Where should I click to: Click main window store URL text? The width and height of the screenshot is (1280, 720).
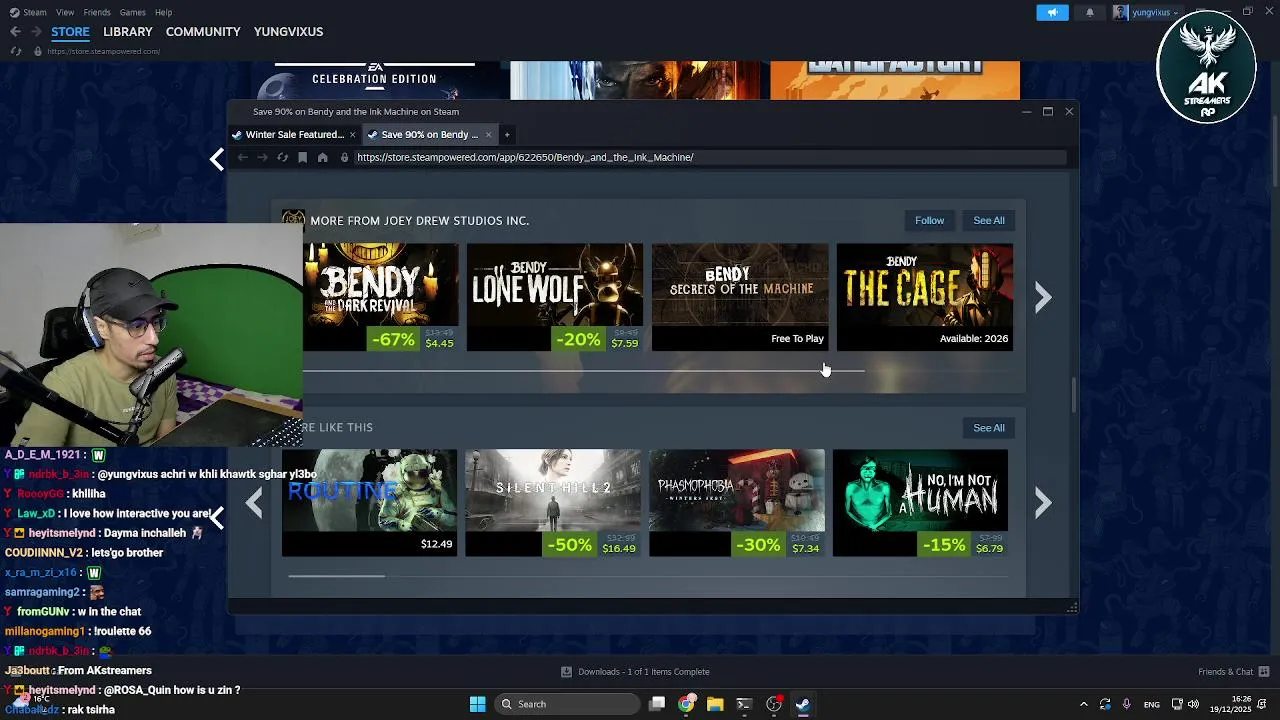pyautogui.click(x=103, y=51)
